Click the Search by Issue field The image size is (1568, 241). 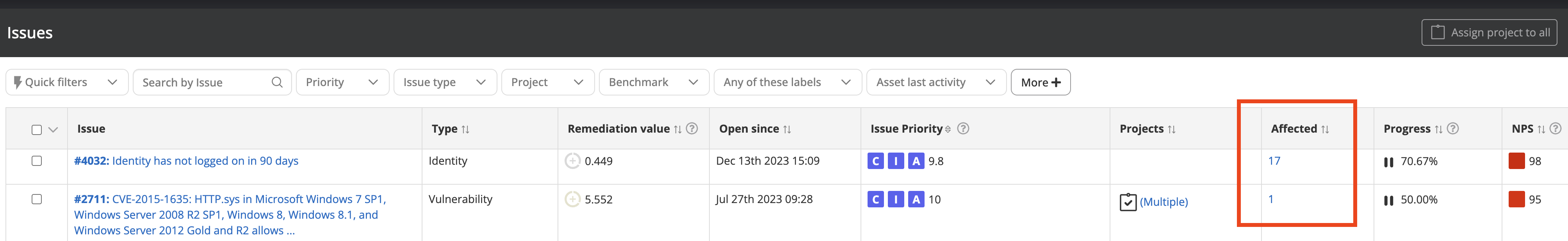pyautogui.click(x=204, y=83)
